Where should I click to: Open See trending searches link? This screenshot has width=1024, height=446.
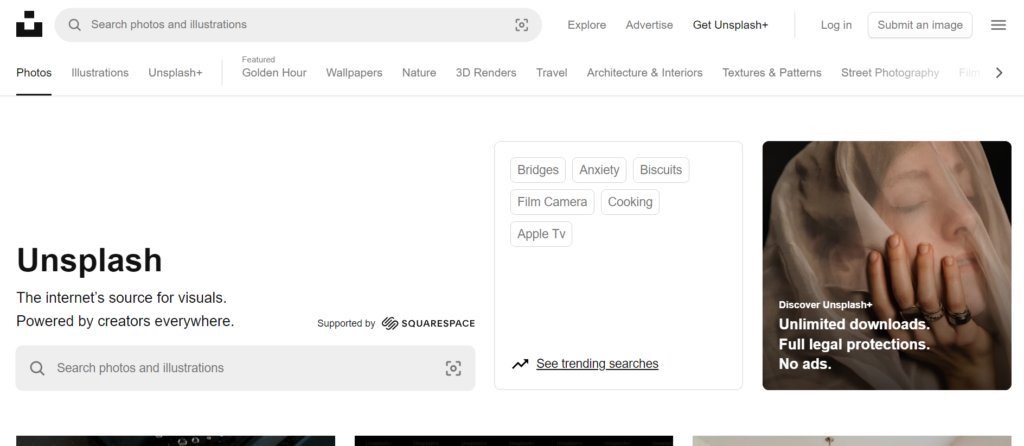[597, 364]
